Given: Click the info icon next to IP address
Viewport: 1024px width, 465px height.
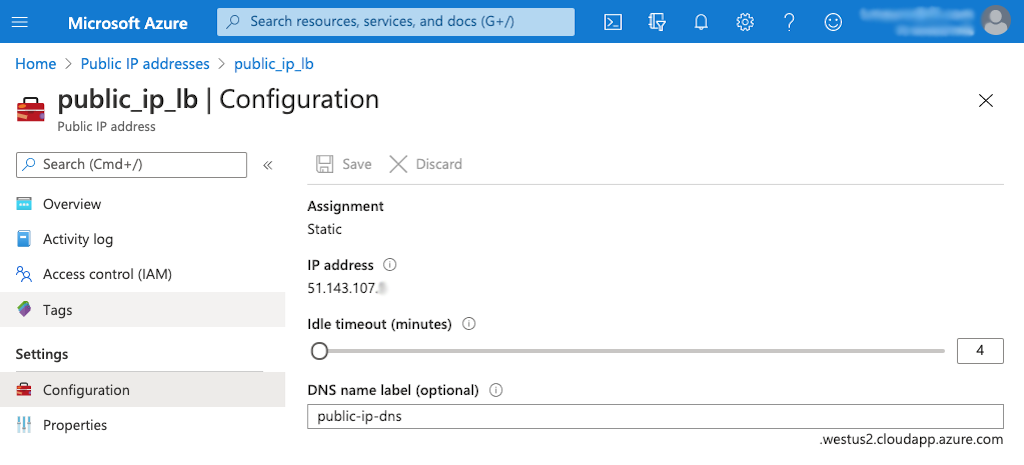Looking at the screenshot, I should click(390, 265).
